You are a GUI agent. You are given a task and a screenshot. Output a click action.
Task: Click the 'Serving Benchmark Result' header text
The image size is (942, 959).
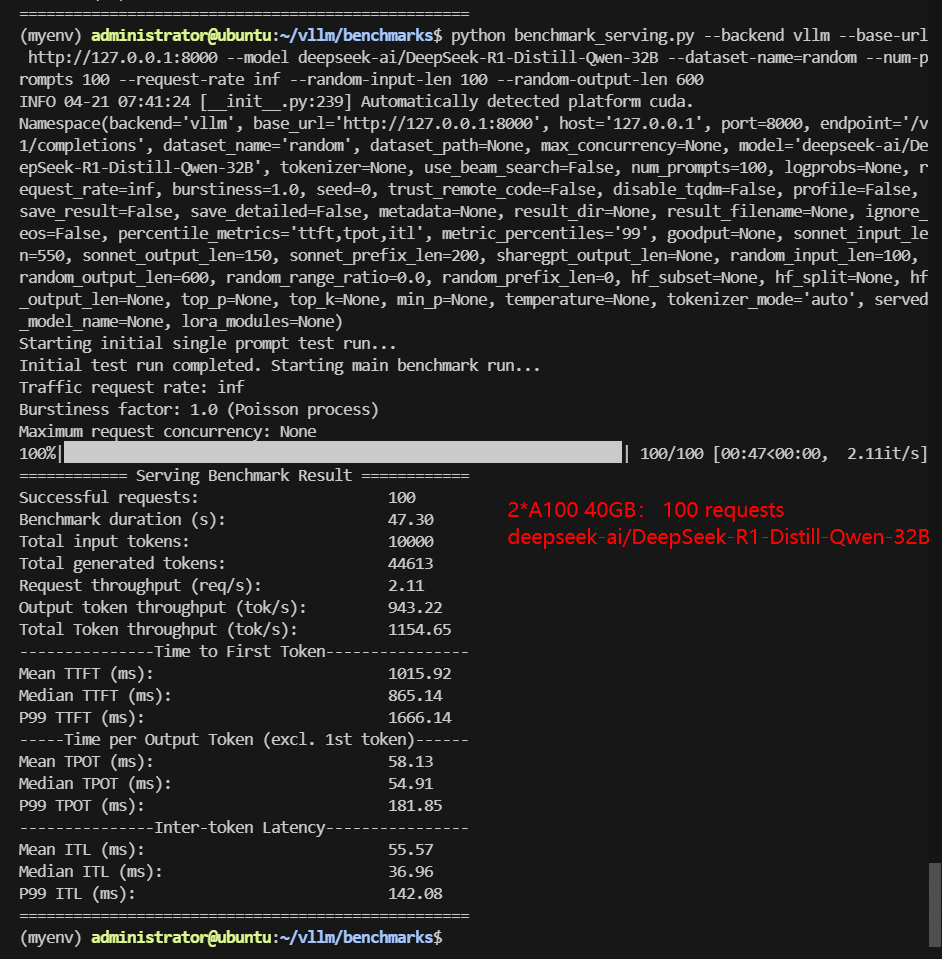pyautogui.click(x=244, y=475)
